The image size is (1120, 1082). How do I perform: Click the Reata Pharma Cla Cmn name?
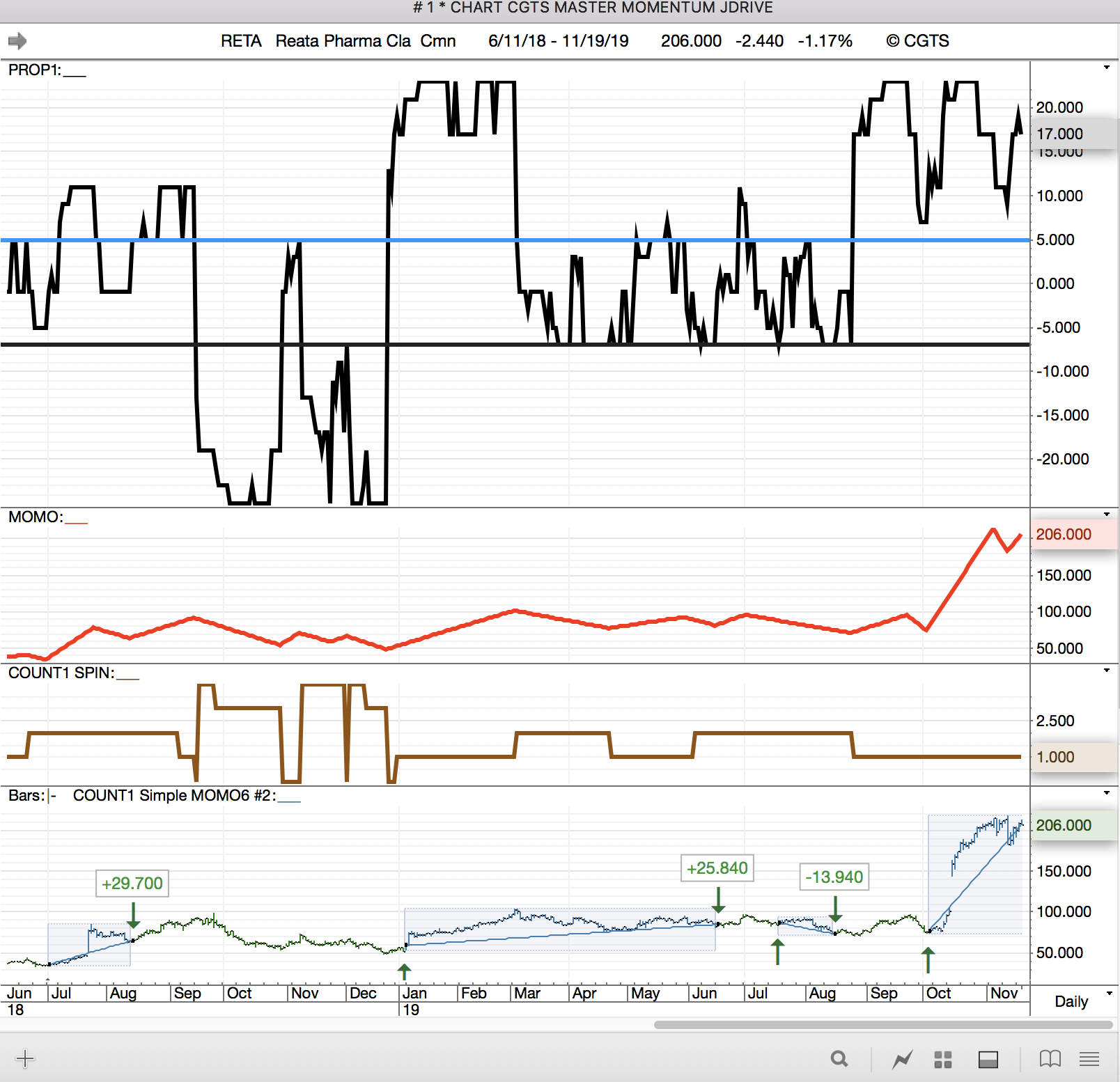pyautogui.click(x=366, y=41)
